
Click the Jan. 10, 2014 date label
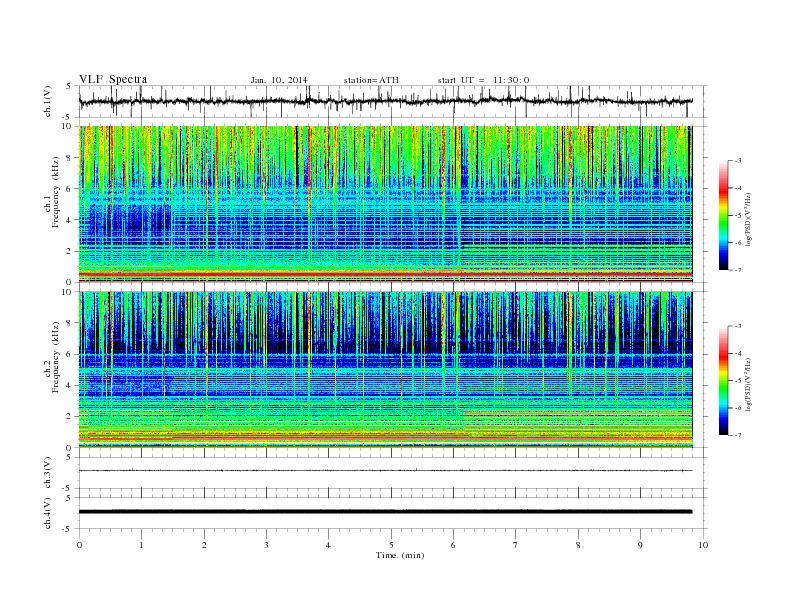coord(279,80)
